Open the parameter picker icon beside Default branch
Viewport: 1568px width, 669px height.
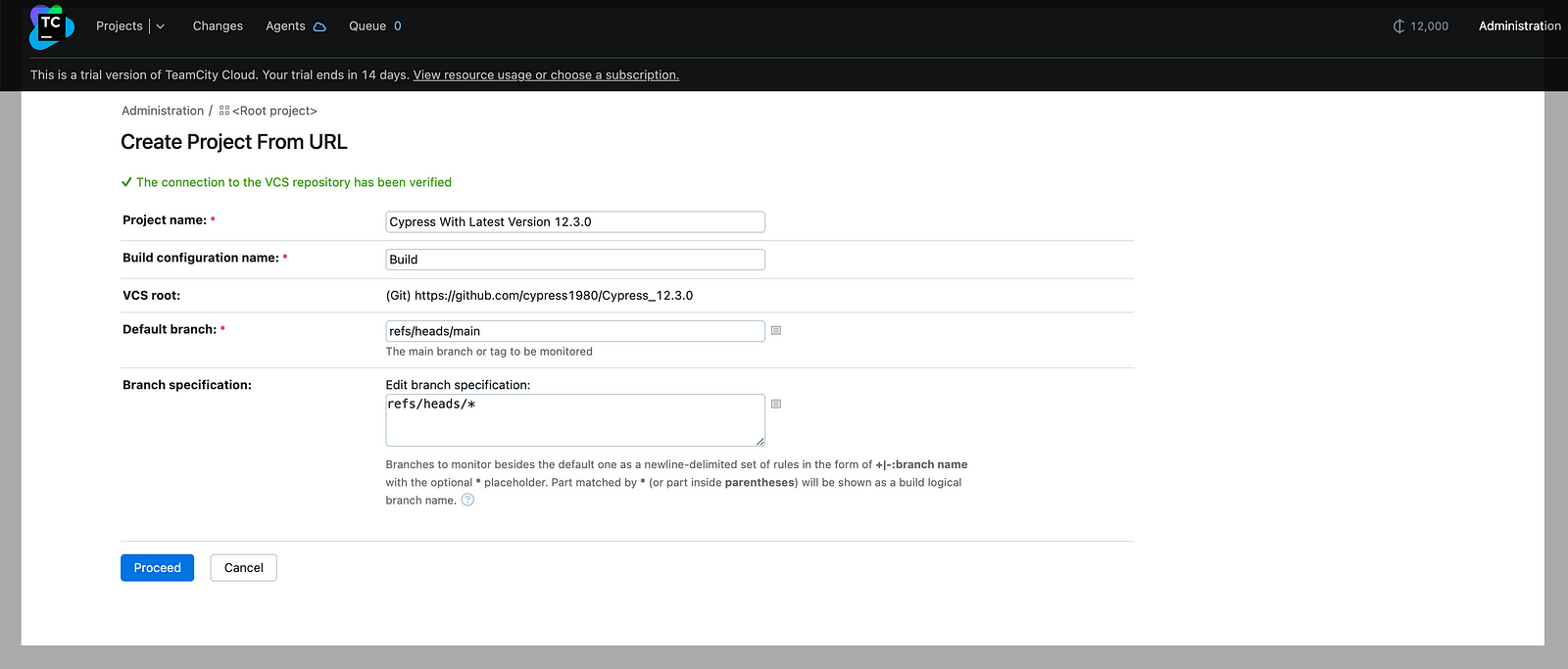[x=776, y=331]
